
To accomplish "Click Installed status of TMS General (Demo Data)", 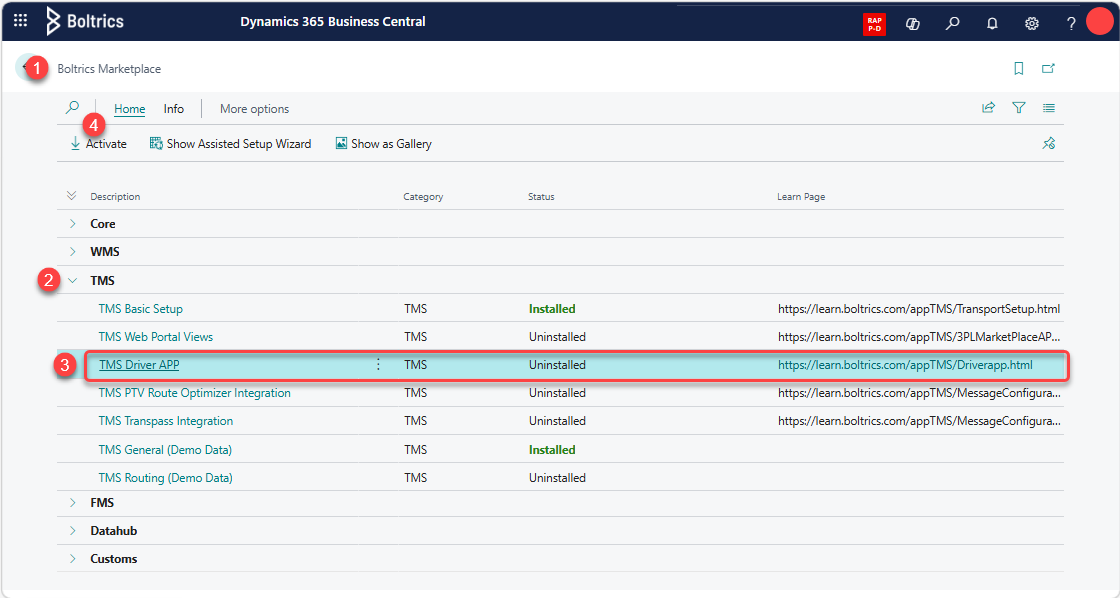I will tap(552, 449).
